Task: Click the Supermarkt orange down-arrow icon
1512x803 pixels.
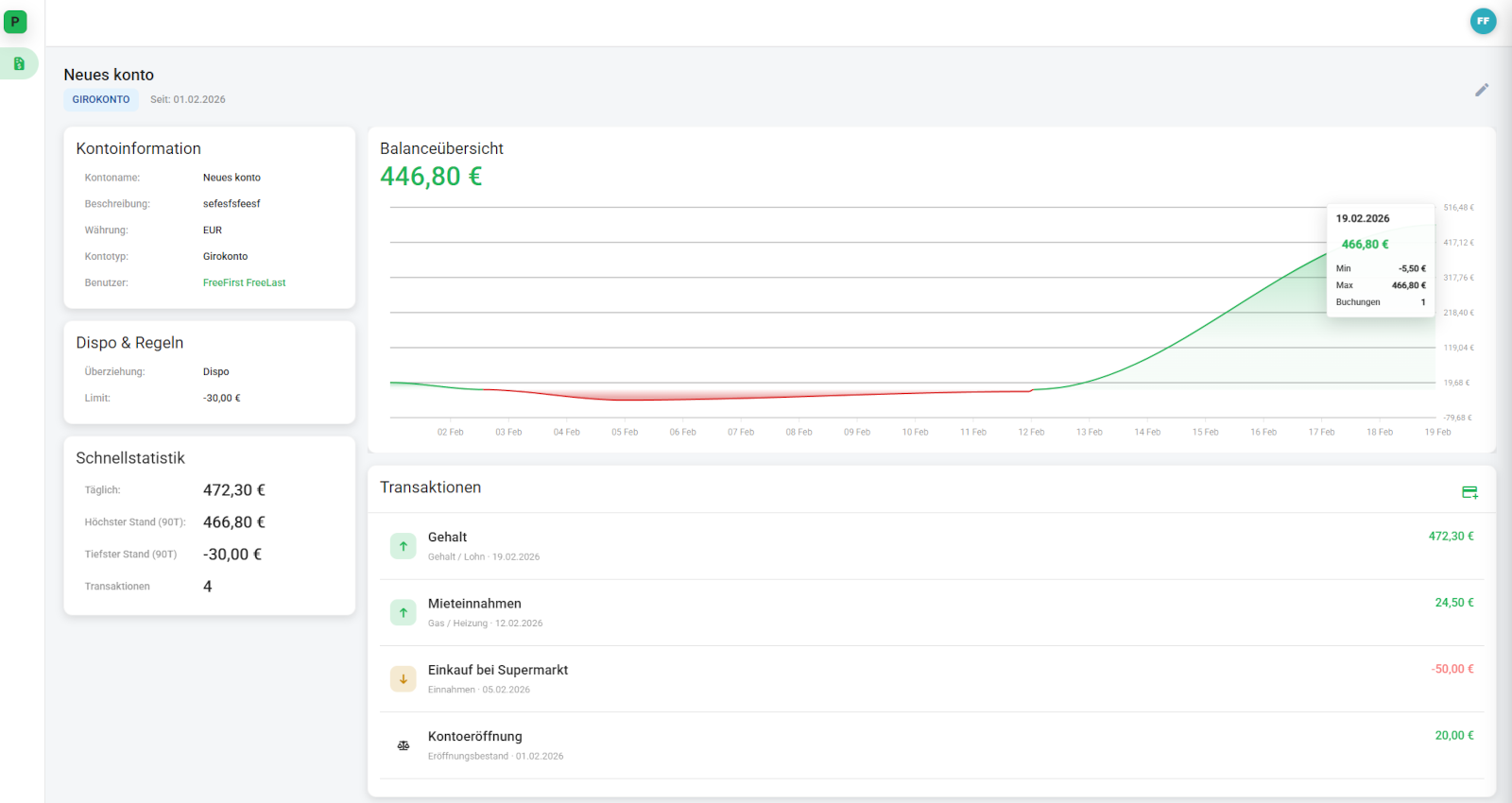Action: coord(404,678)
